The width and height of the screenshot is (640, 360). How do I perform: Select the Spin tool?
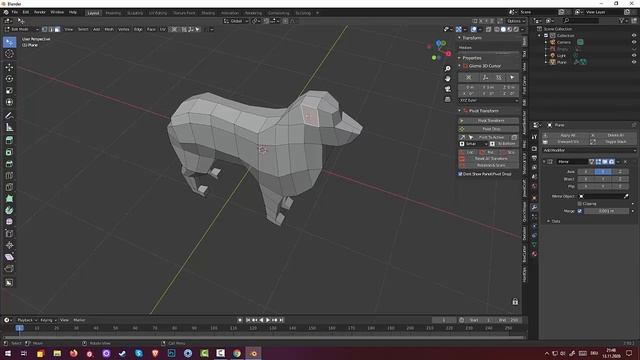(9, 210)
